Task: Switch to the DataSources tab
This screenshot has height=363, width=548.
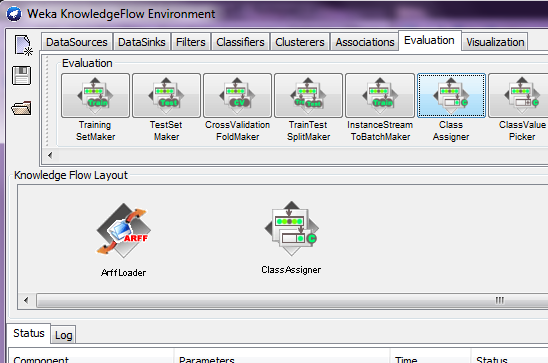Action: coord(77,42)
